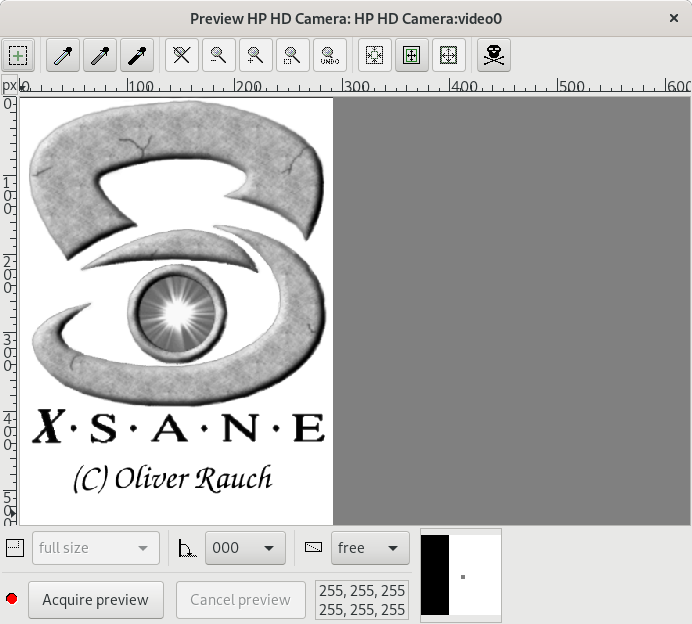The height and width of the screenshot is (624, 692).
Task: Close the Preview HP HD Camera window
Action: click(x=673, y=18)
